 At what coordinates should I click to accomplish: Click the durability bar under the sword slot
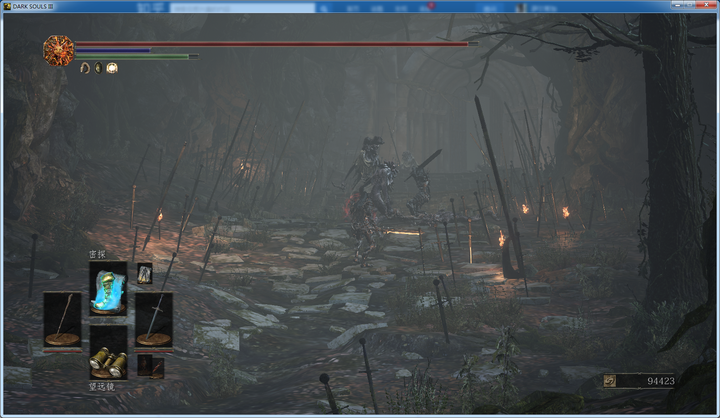(x=154, y=350)
